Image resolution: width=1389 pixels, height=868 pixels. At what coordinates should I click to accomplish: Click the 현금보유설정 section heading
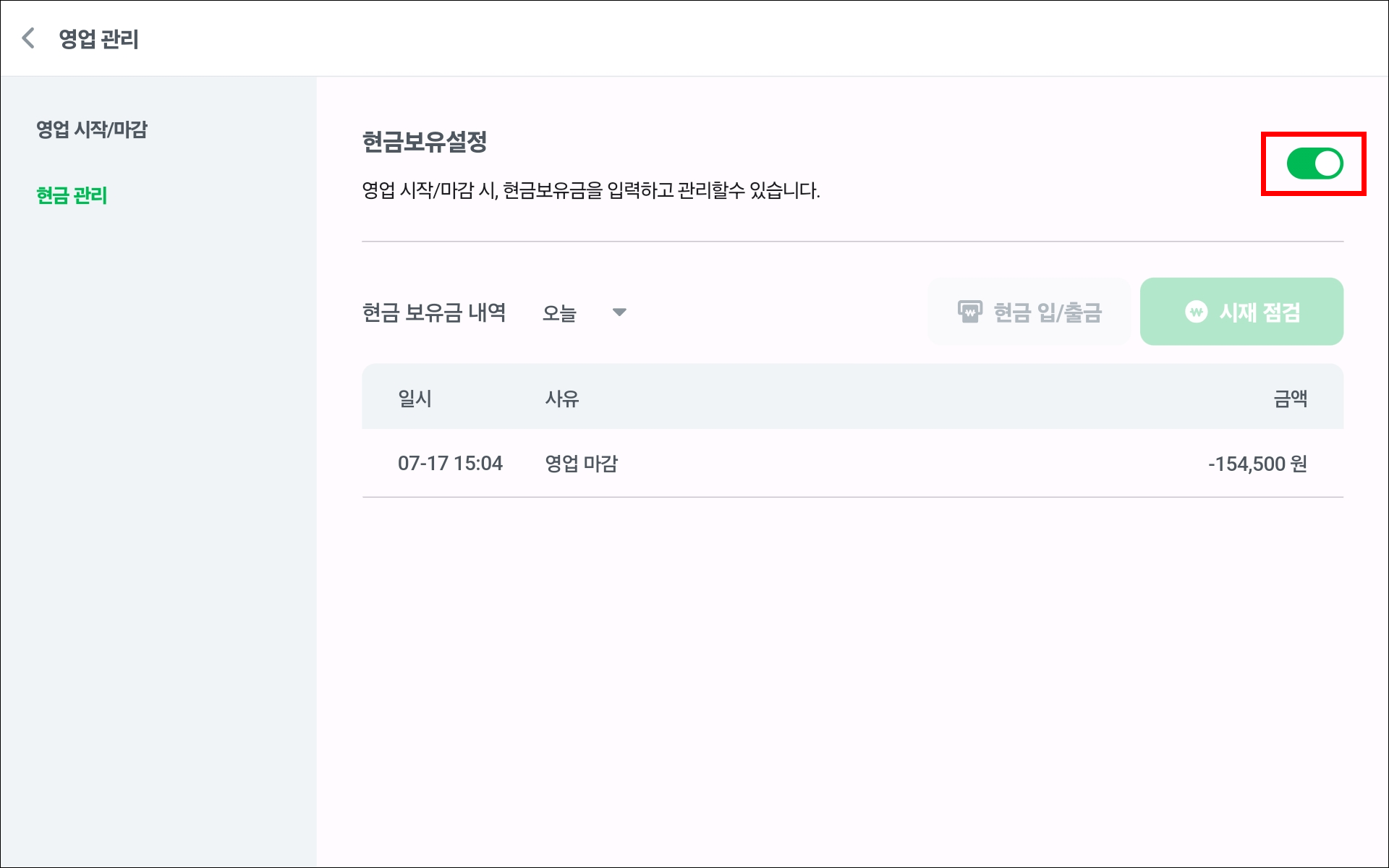424,141
